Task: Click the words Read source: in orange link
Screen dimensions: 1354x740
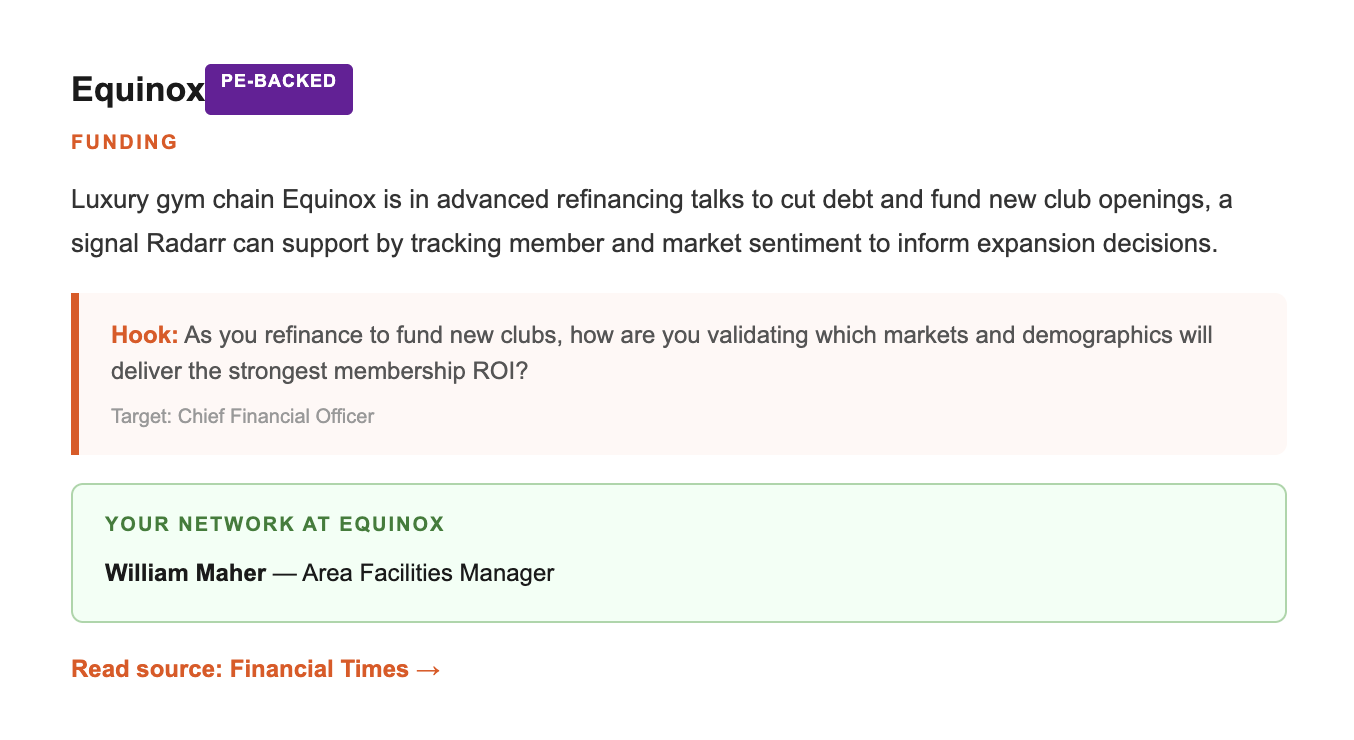Action: tap(147, 669)
